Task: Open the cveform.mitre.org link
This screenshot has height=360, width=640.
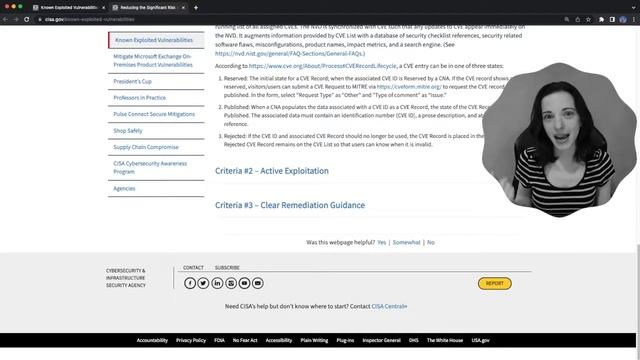Action: click(409, 87)
